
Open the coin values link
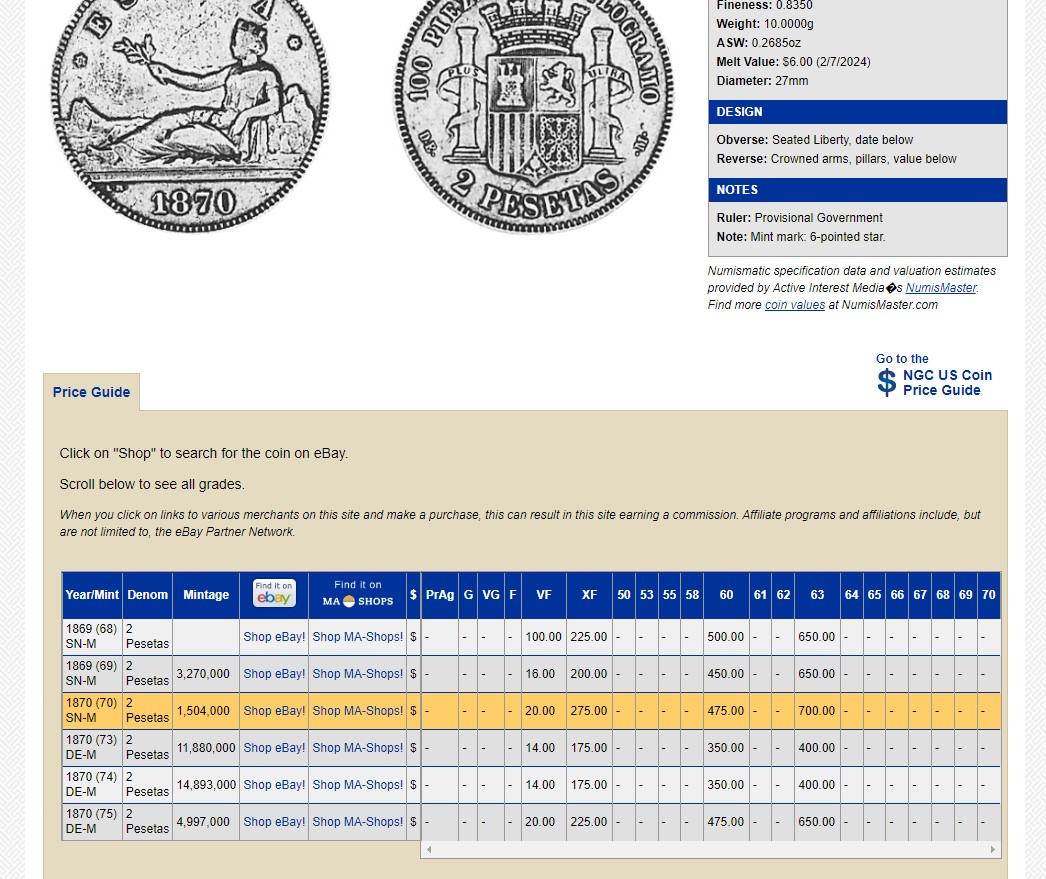794,305
